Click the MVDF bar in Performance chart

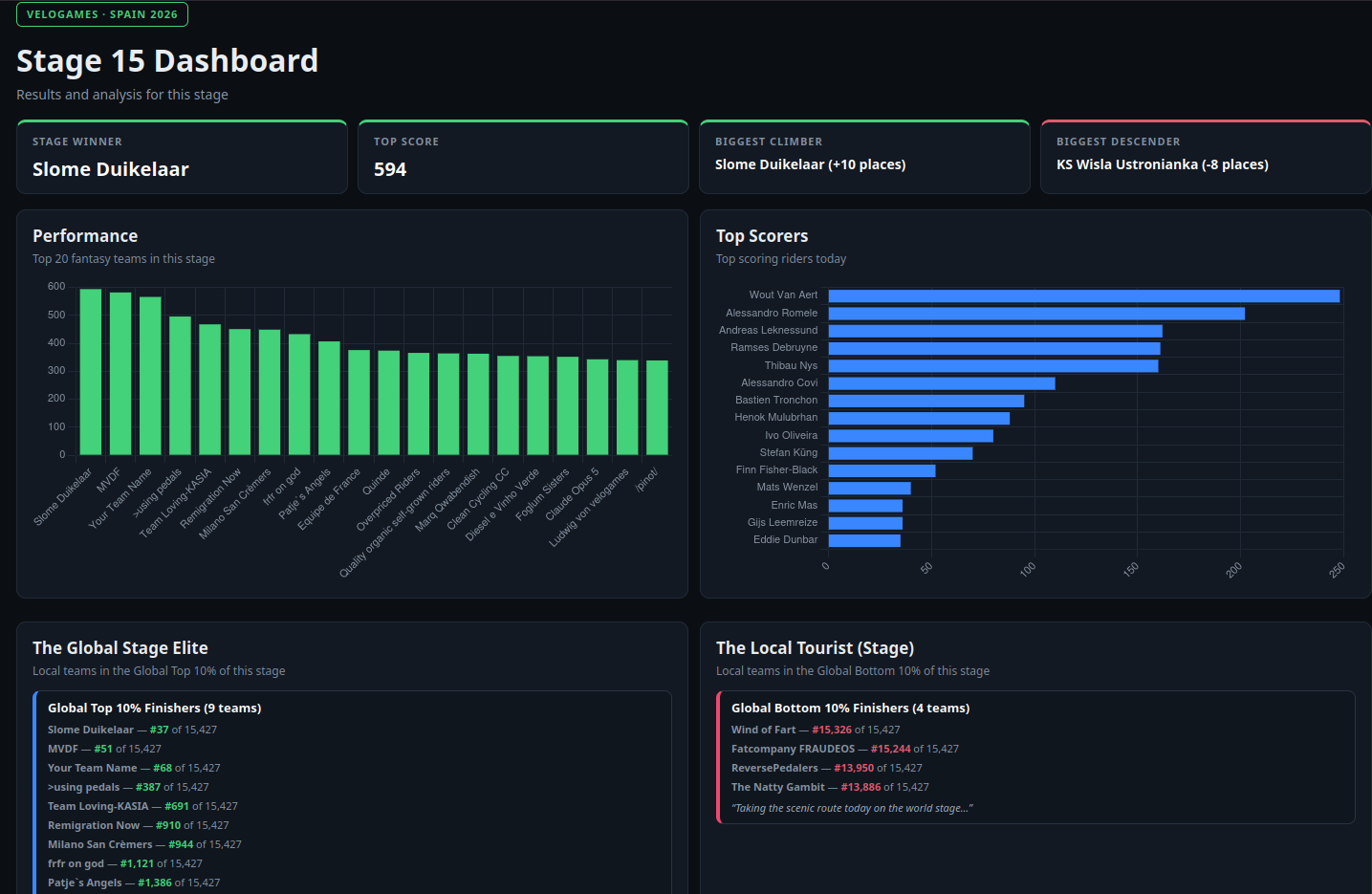click(x=120, y=374)
